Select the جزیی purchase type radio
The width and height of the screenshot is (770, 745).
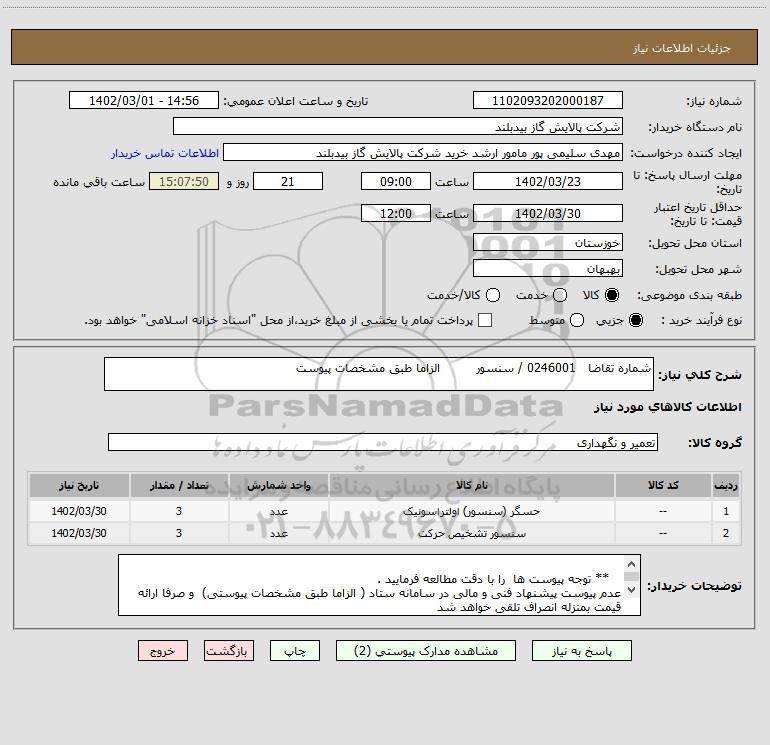point(635,320)
